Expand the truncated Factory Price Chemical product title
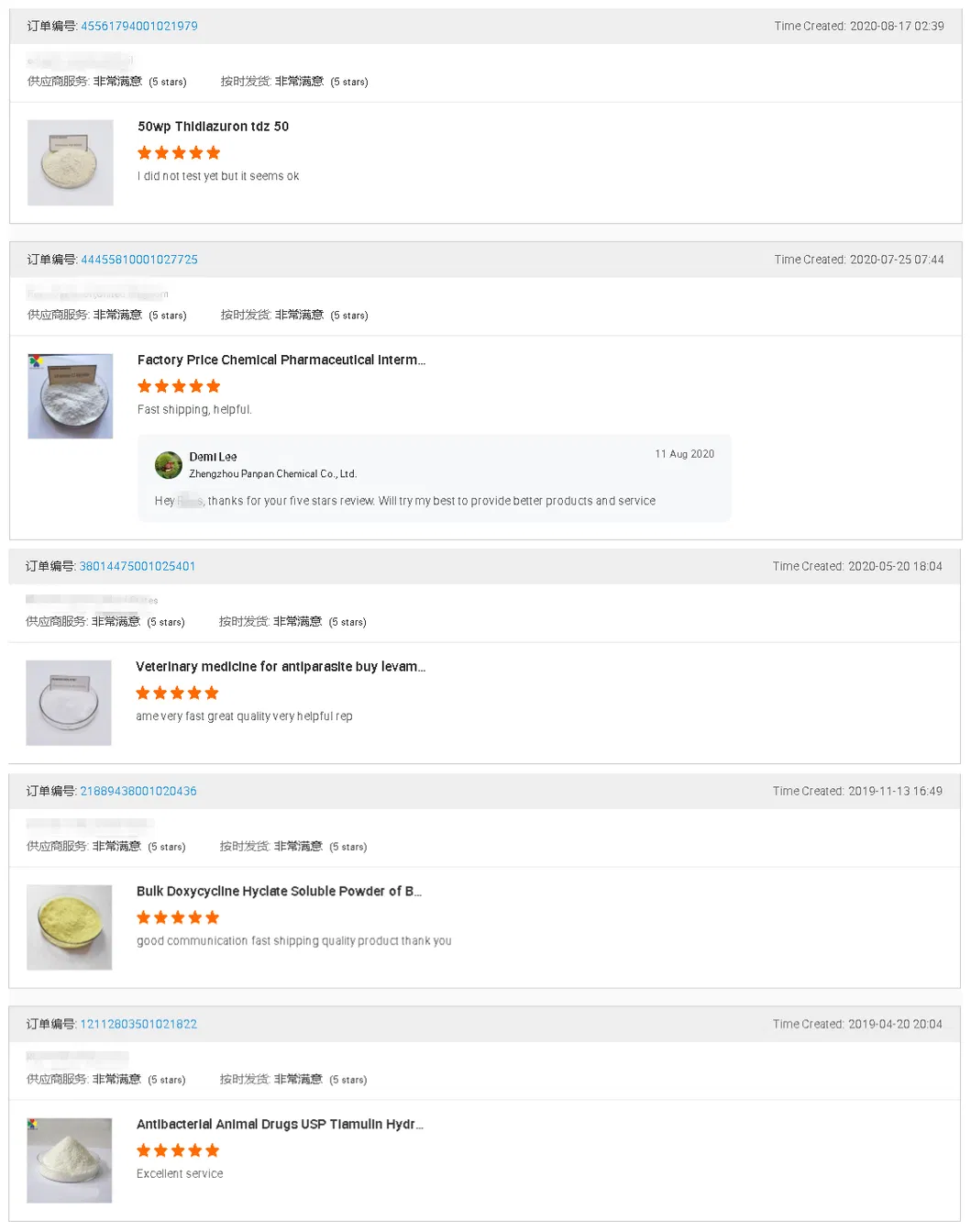The image size is (971, 1232). click(281, 360)
